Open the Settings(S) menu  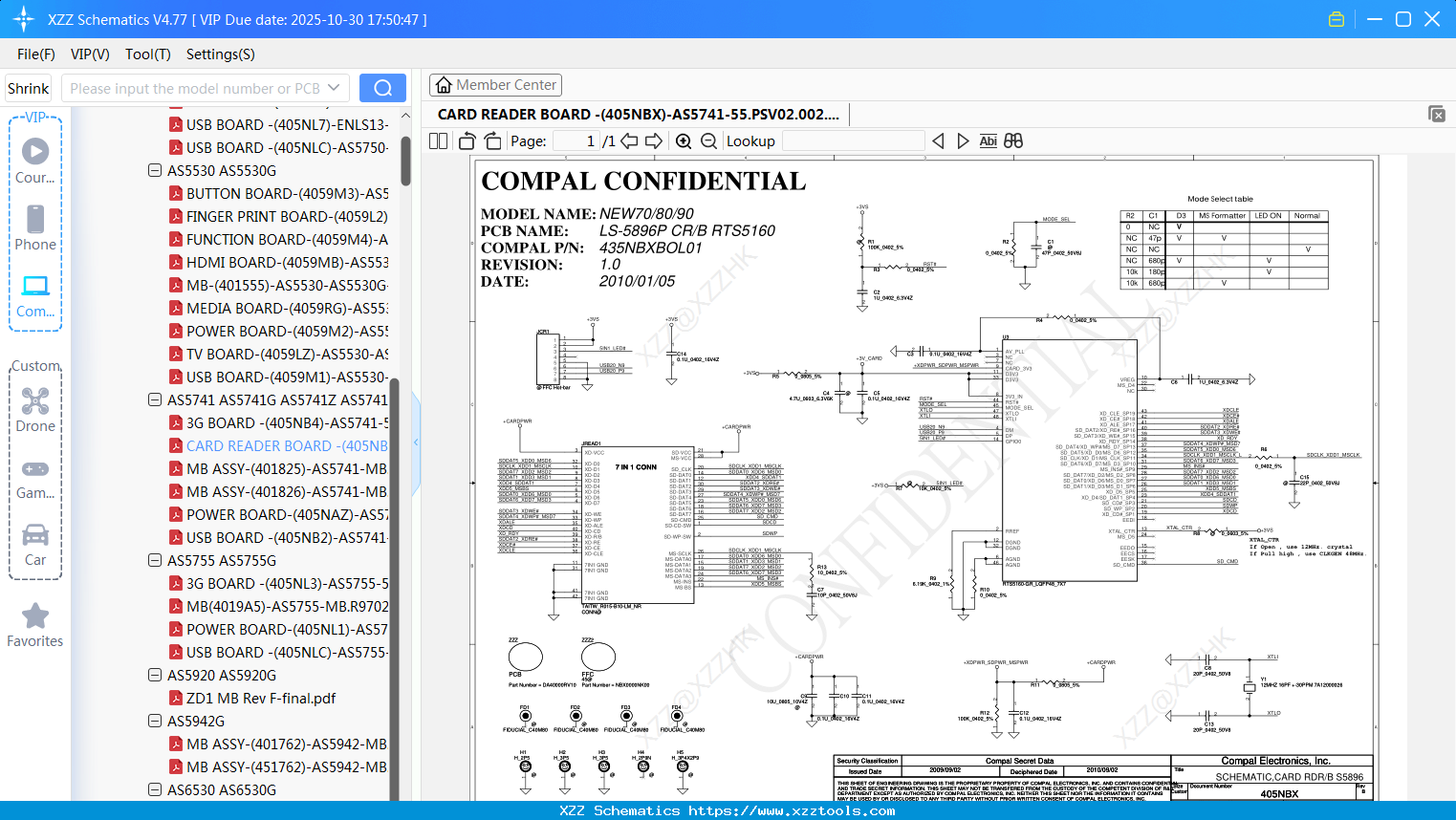[221, 54]
